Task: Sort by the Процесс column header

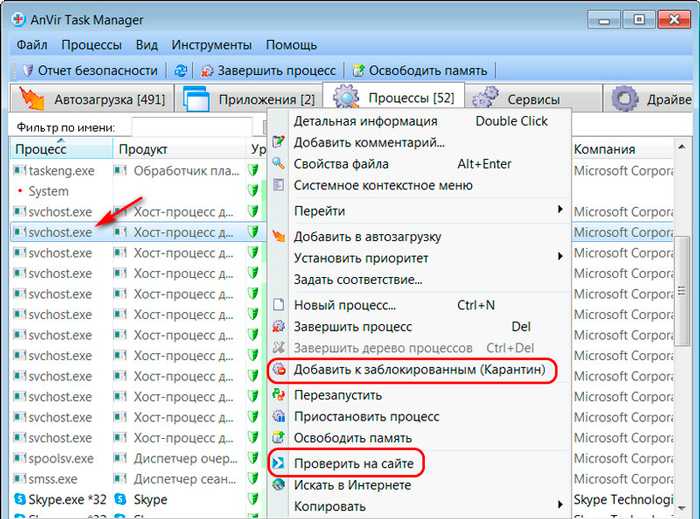Action: [61, 149]
